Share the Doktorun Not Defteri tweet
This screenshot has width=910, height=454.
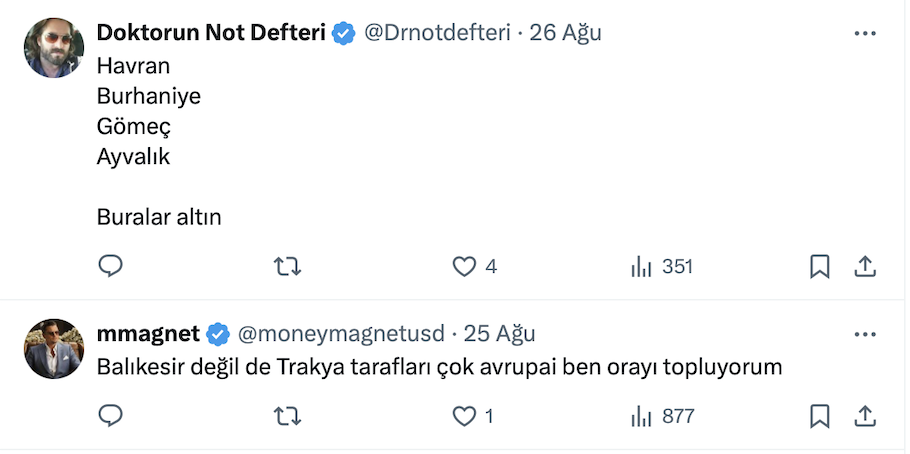click(865, 266)
